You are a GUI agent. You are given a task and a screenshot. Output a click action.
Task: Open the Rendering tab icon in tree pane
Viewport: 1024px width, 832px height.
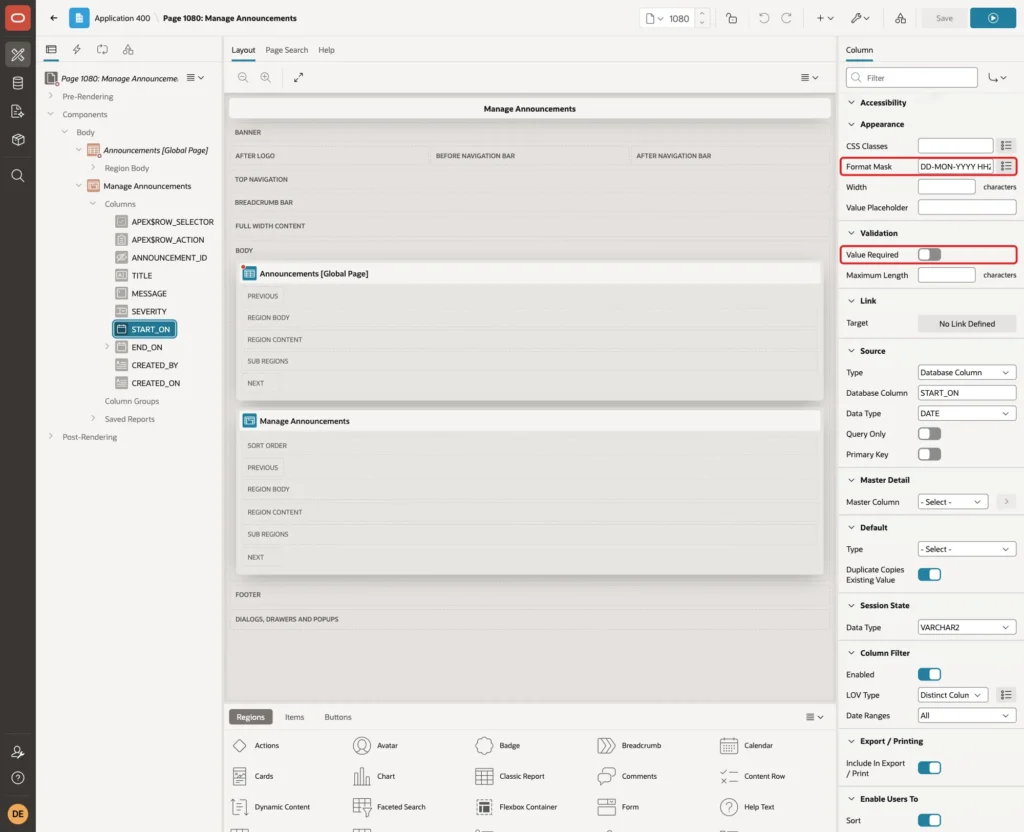[51, 50]
